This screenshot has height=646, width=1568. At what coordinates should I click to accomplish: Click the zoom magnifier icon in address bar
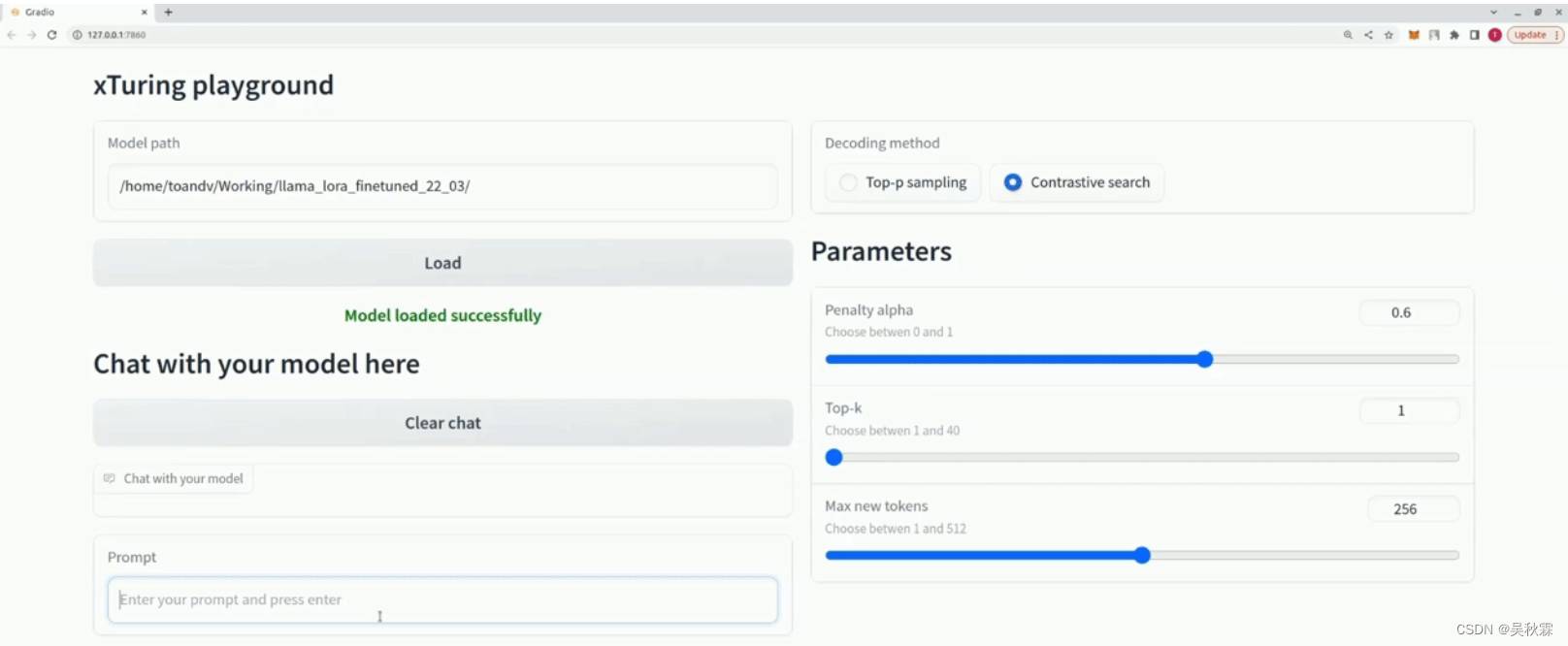[1348, 35]
